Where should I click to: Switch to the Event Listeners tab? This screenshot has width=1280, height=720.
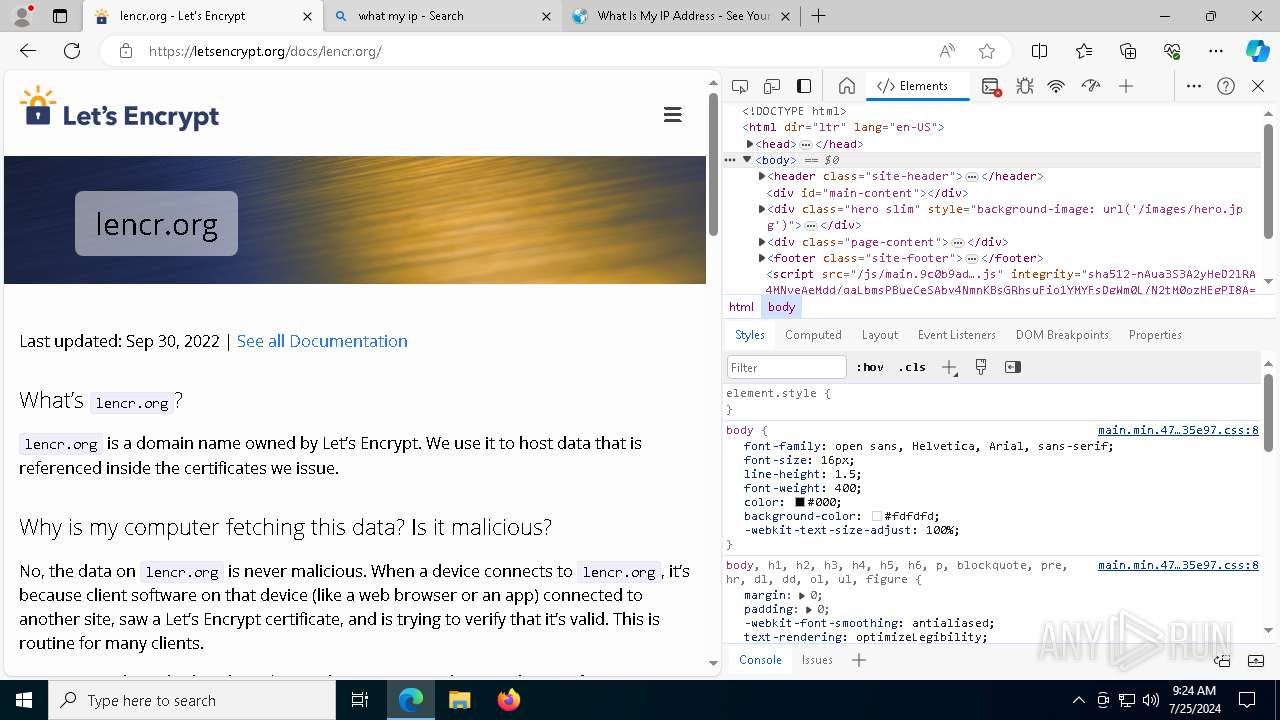coord(957,335)
